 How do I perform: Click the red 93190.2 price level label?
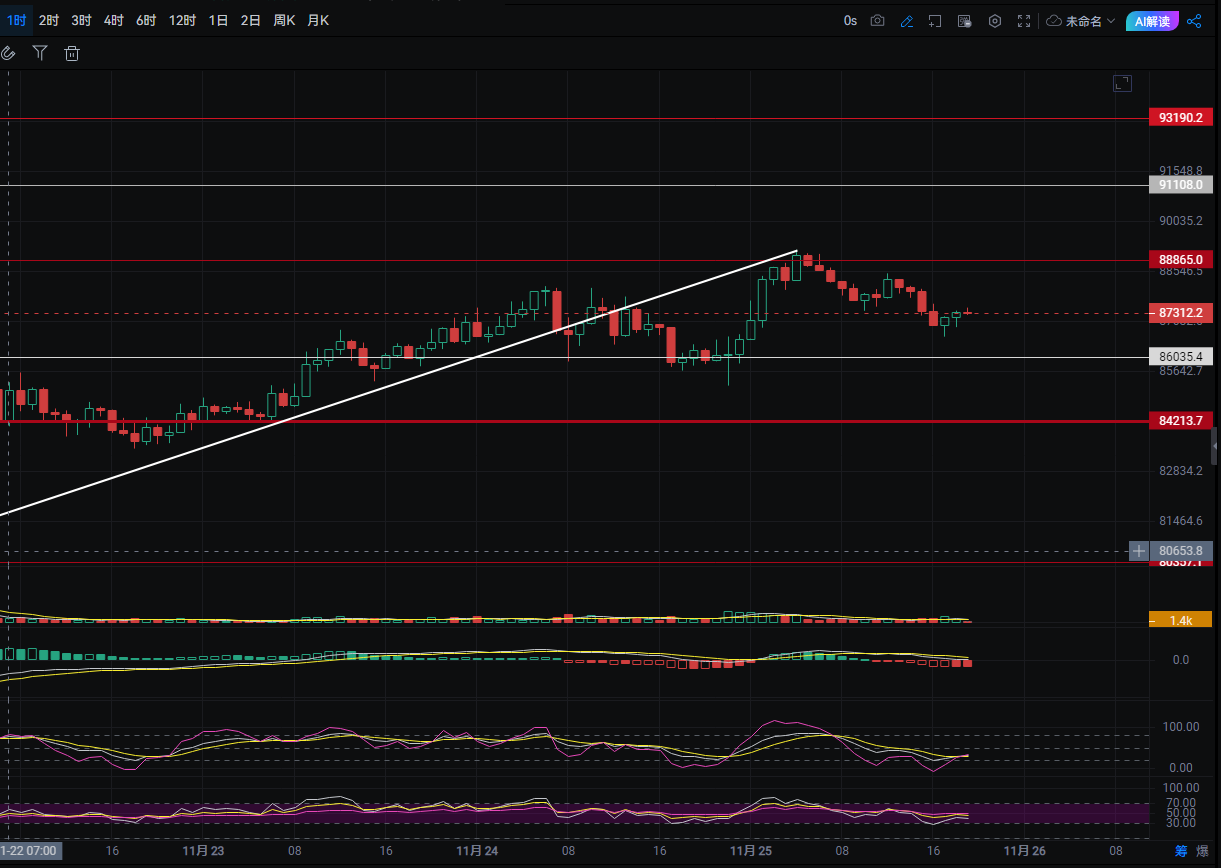click(x=1180, y=118)
